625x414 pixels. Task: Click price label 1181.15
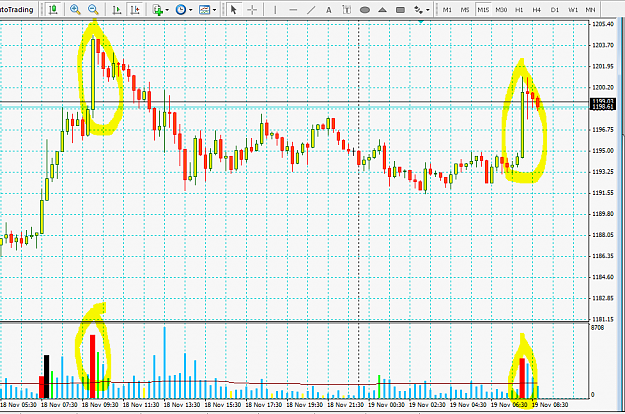[603, 320]
